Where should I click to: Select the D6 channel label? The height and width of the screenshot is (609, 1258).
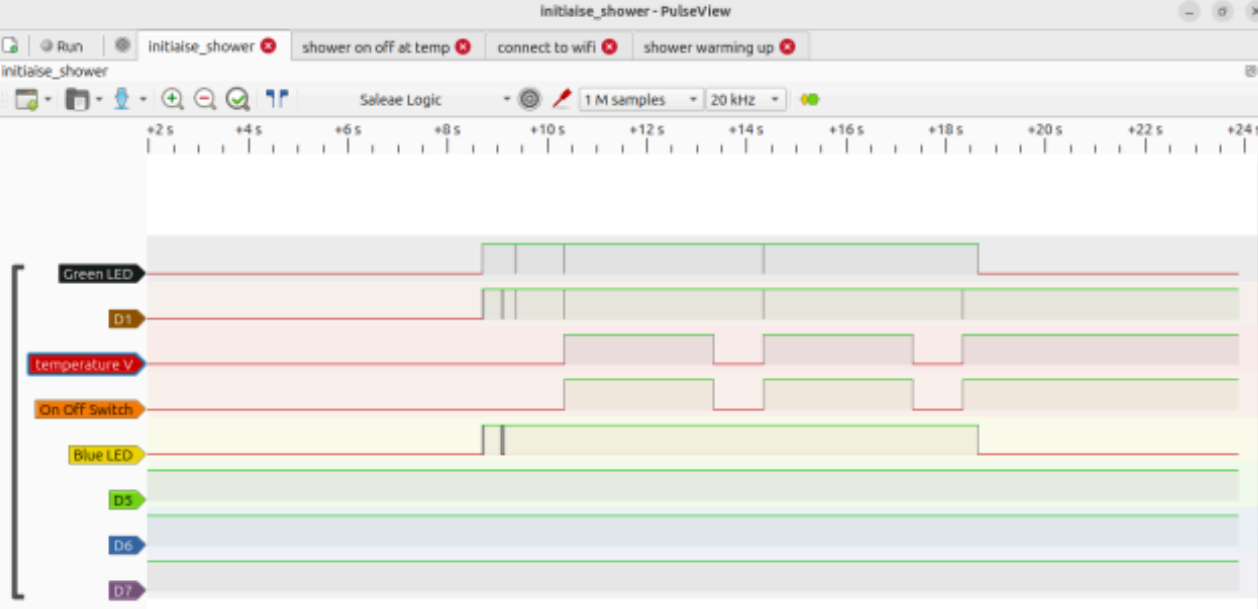tap(127, 545)
